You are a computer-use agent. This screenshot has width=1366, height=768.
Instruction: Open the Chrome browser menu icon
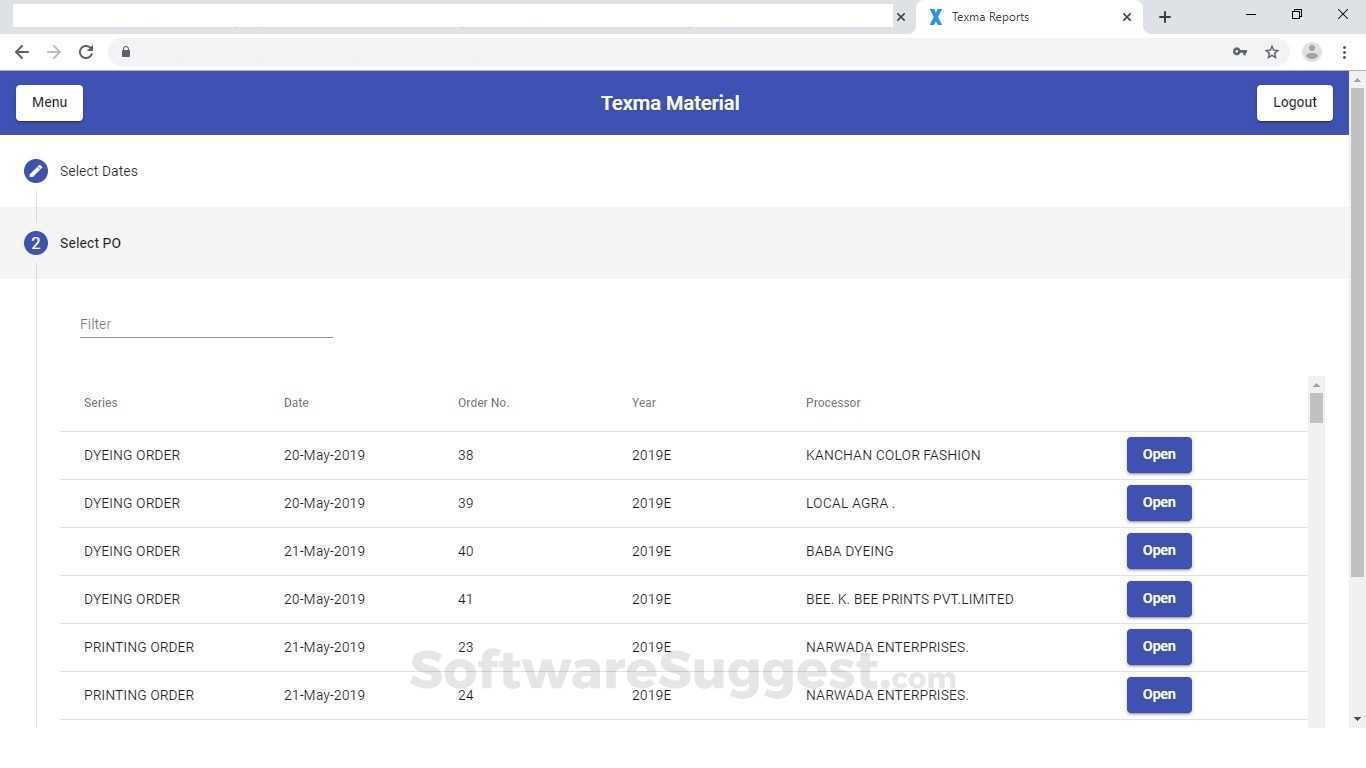coord(1343,51)
